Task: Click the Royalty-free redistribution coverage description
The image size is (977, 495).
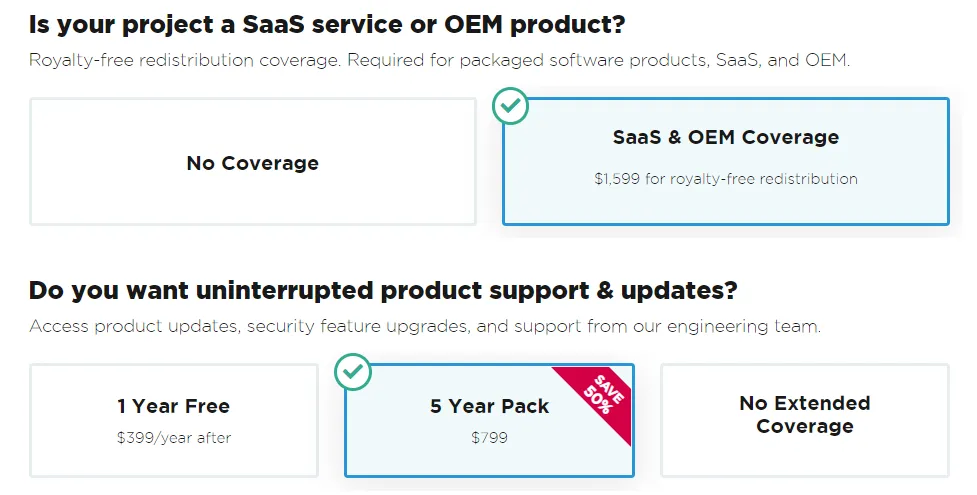Action: click(439, 60)
